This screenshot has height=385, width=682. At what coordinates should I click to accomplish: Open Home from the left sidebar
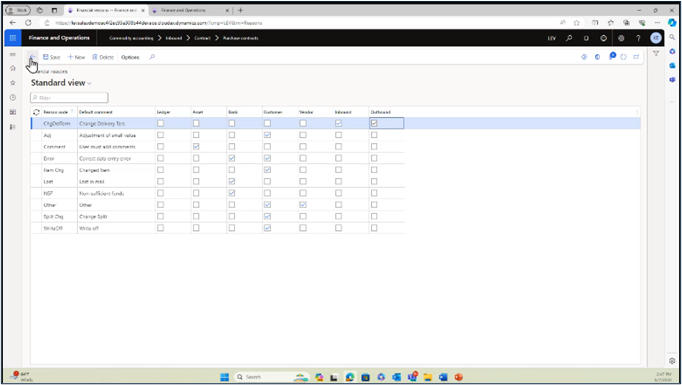[x=13, y=68]
